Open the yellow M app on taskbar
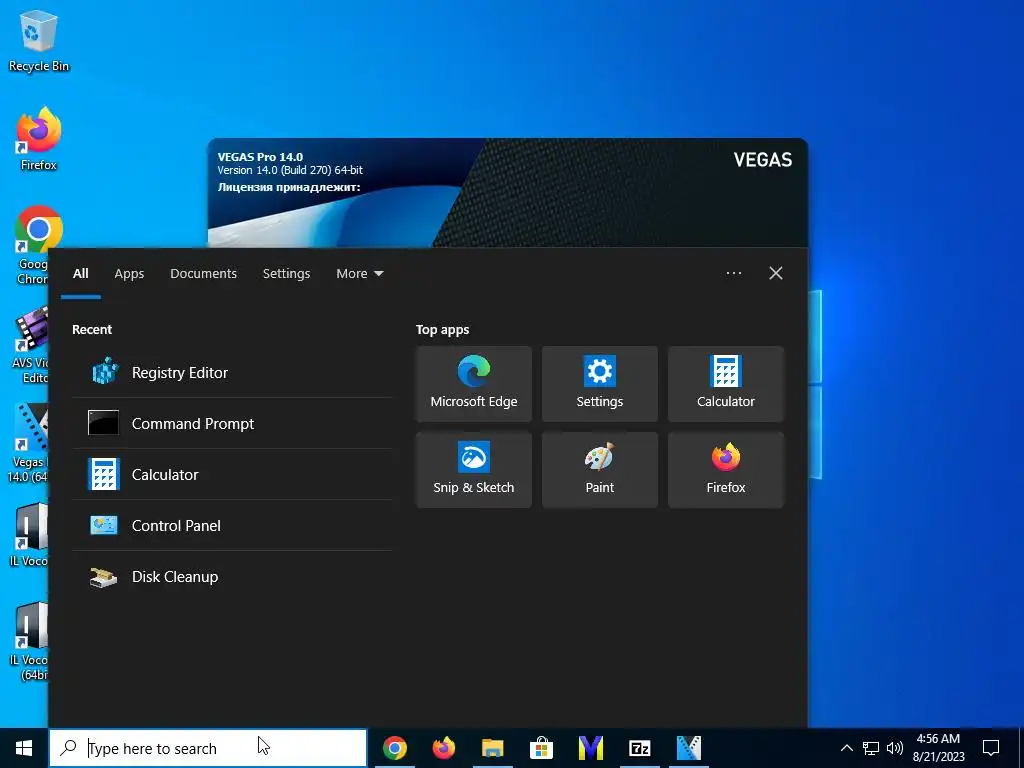 590,748
